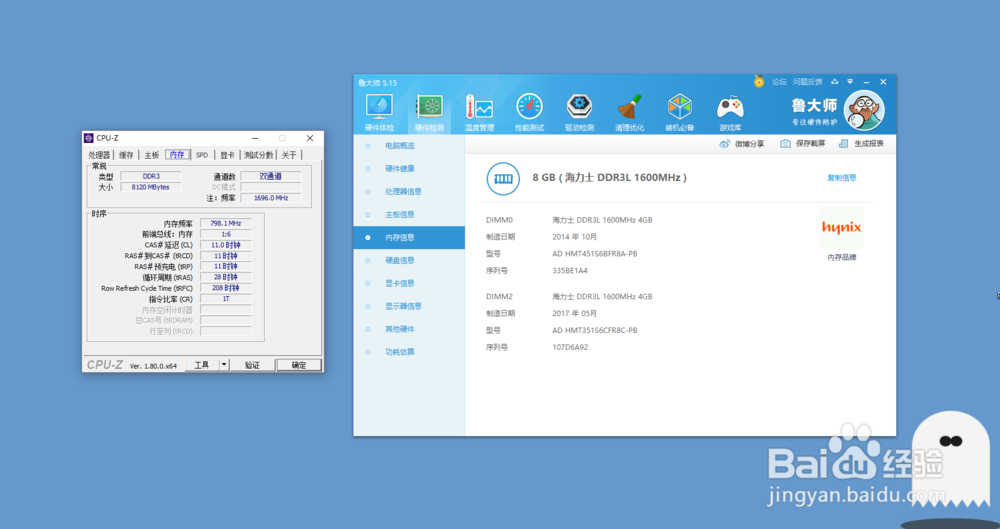Screen dimensions: 1000x529
Task: Open 游戏库 game library controller icon
Action: click(730, 112)
